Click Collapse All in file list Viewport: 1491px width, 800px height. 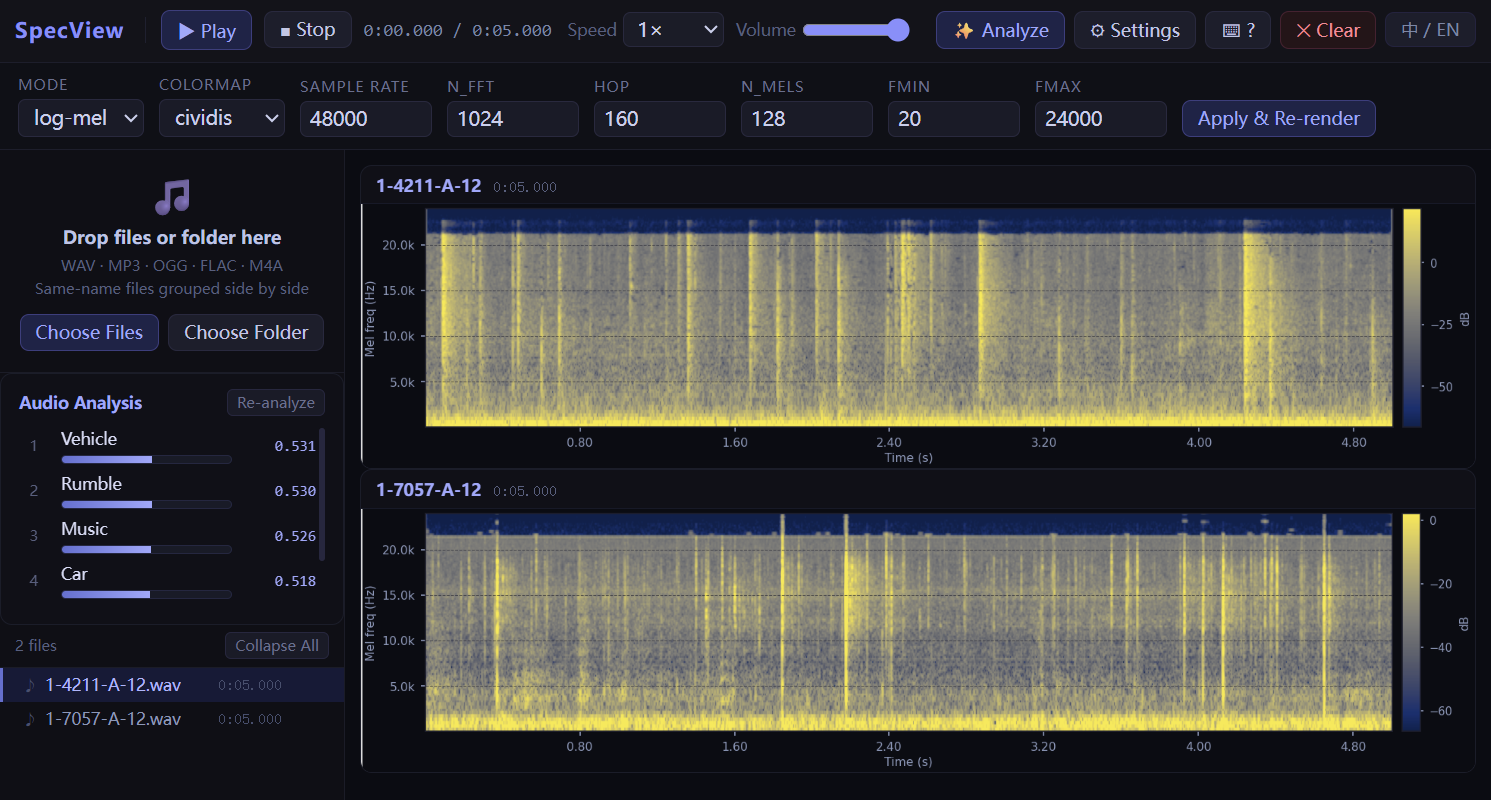pyautogui.click(x=277, y=646)
